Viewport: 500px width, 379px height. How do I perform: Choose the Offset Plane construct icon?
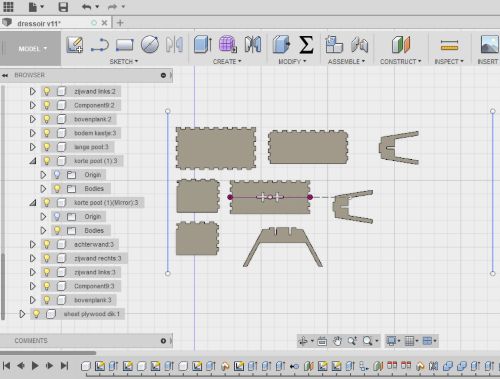[401, 44]
